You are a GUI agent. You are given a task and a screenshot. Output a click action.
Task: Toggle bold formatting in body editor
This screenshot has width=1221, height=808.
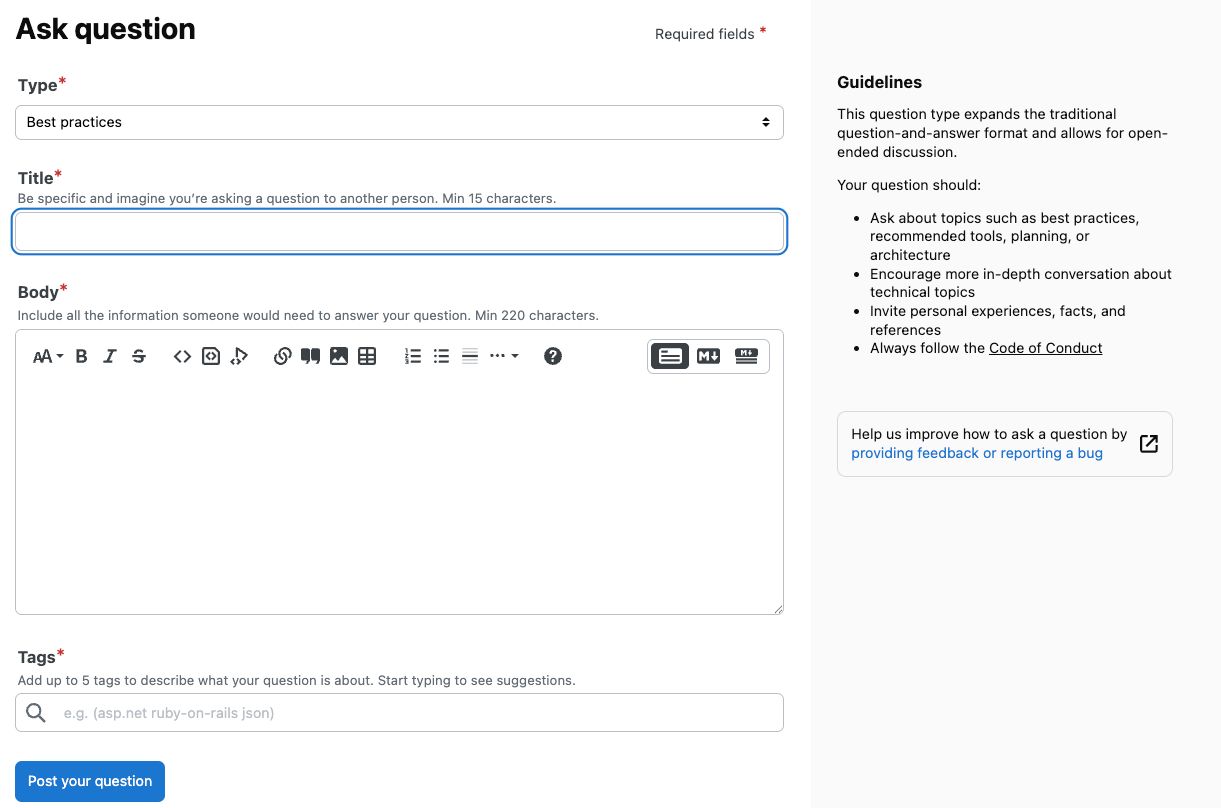click(x=82, y=356)
